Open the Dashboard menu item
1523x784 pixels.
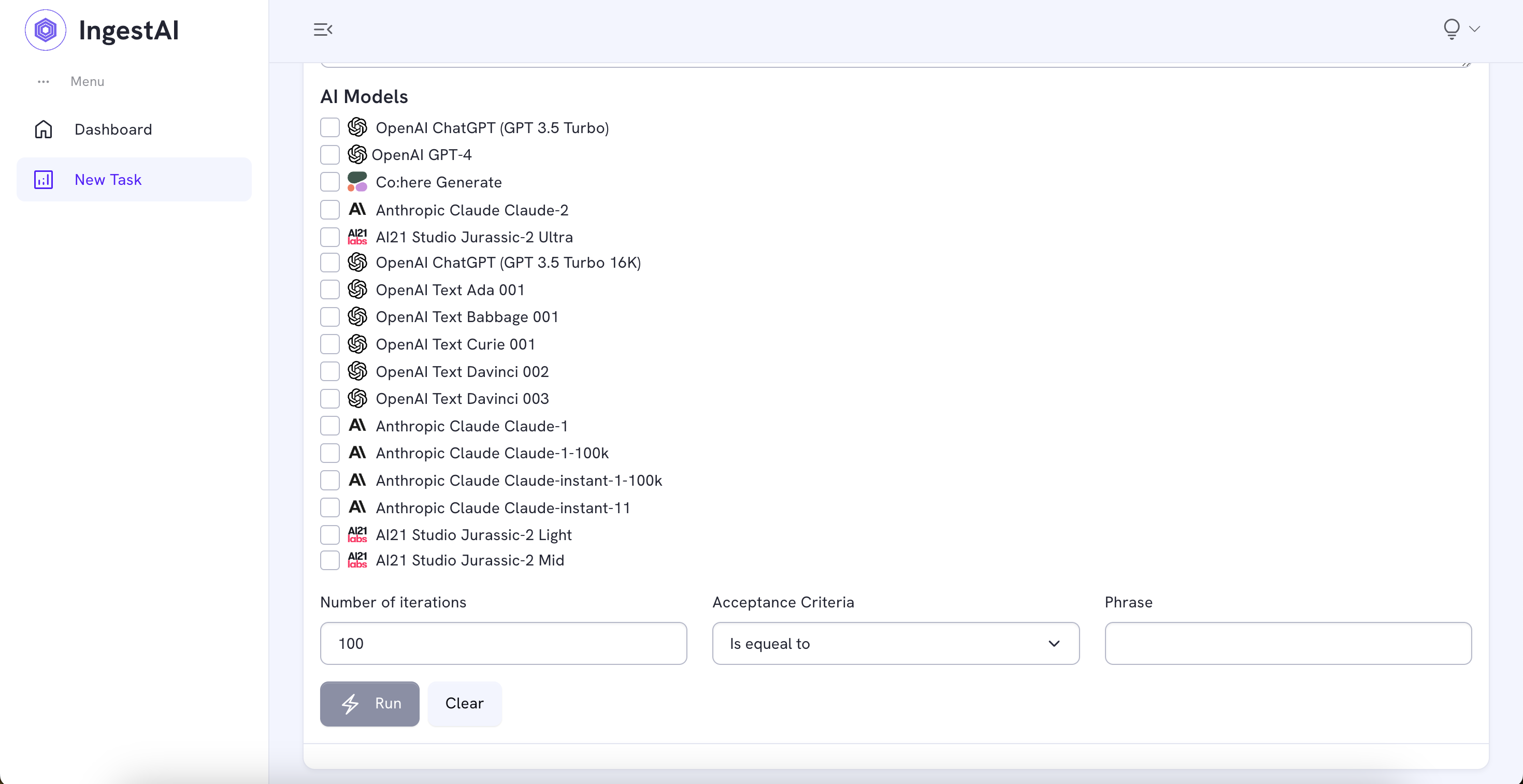[x=113, y=129]
